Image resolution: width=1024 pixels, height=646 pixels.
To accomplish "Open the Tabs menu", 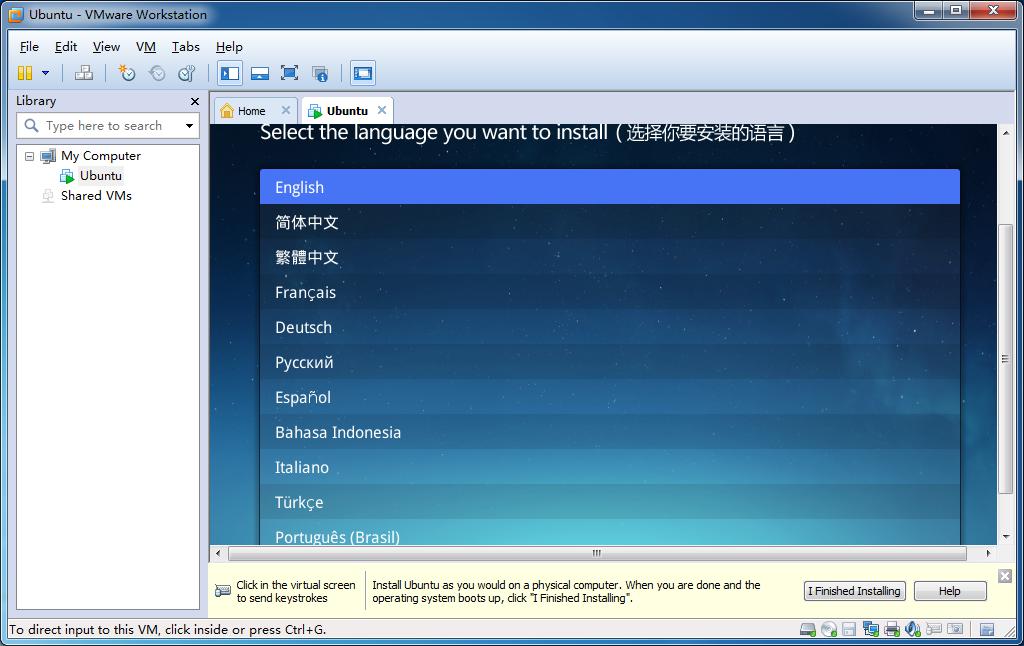I will point(185,46).
